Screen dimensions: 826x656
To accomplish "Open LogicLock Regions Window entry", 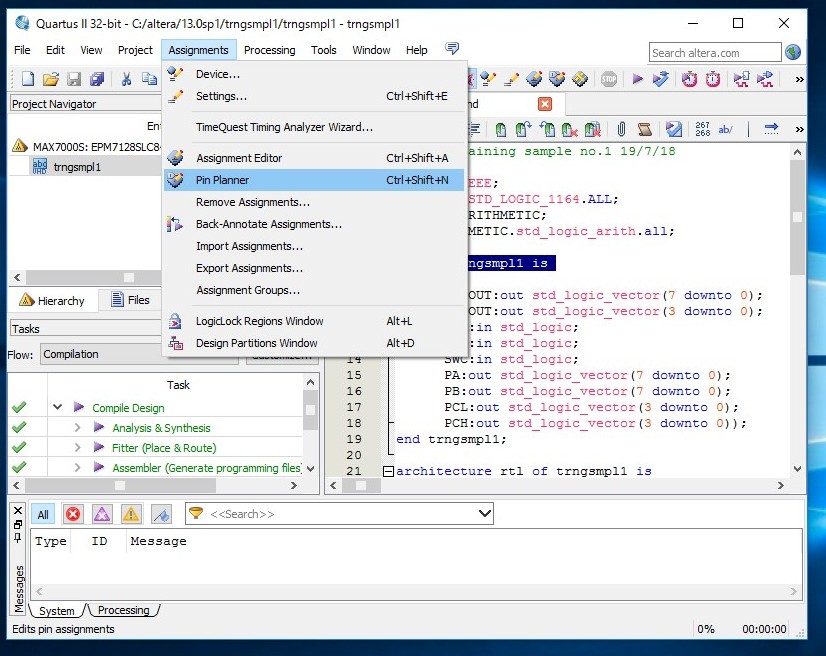I will [x=314, y=321].
